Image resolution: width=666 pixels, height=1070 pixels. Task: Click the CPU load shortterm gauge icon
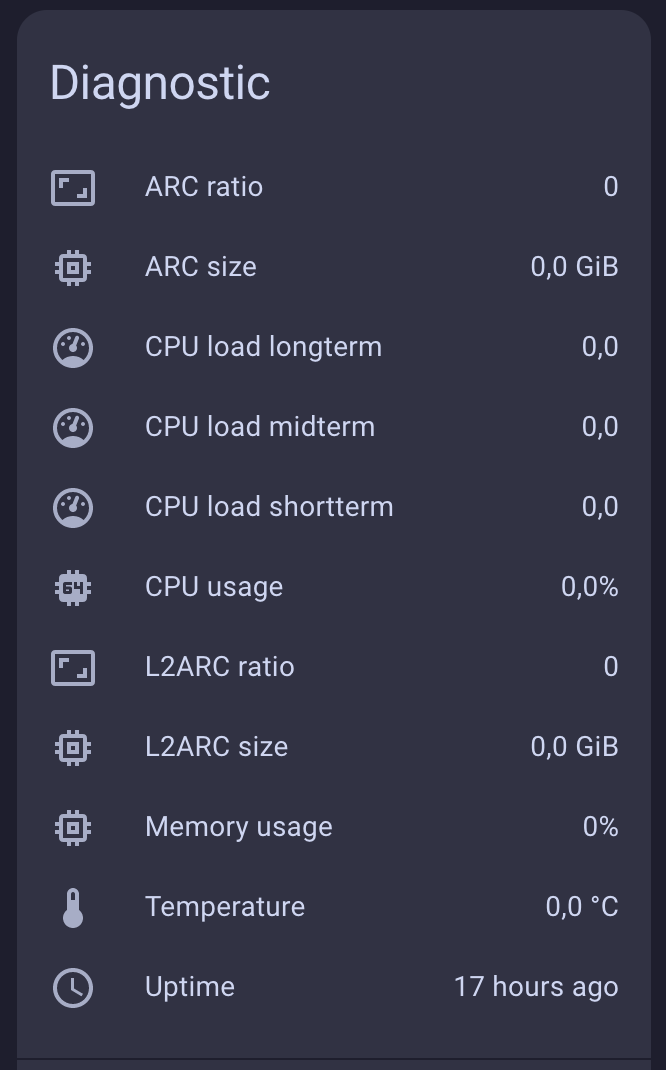(72, 507)
